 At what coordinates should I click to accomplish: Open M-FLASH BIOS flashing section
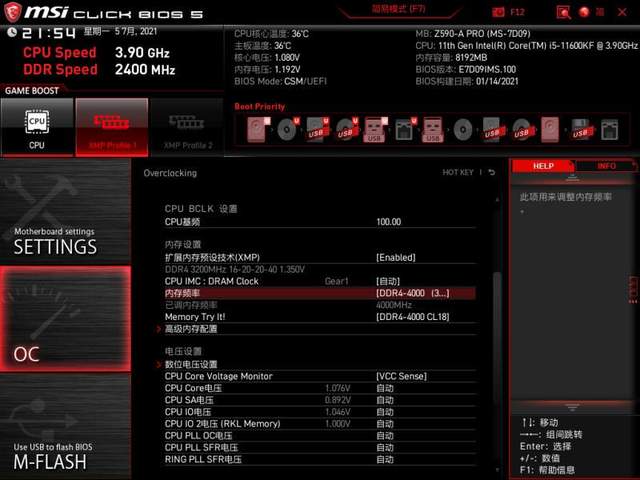pos(65,427)
